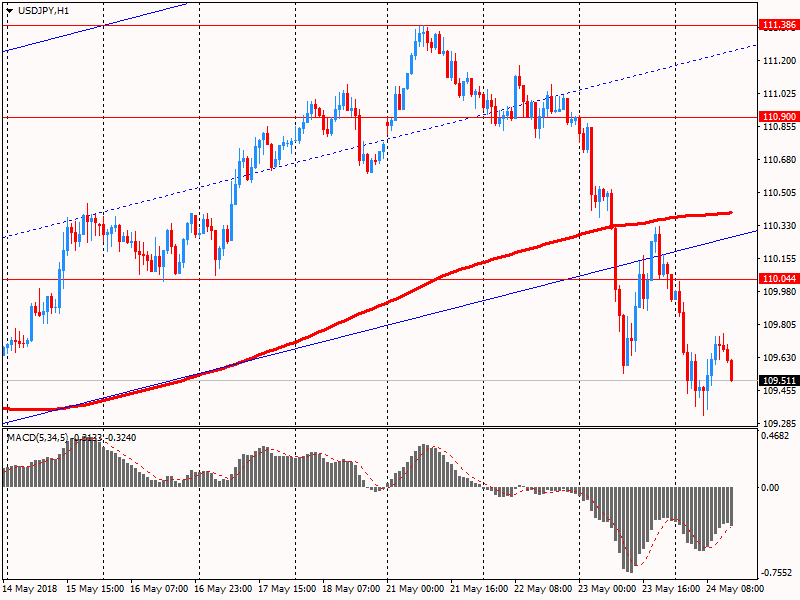Image resolution: width=800 pixels, height=600 pixels.
Task: Click the 15 May 15:00 time label
Action: tap(95, 589)
